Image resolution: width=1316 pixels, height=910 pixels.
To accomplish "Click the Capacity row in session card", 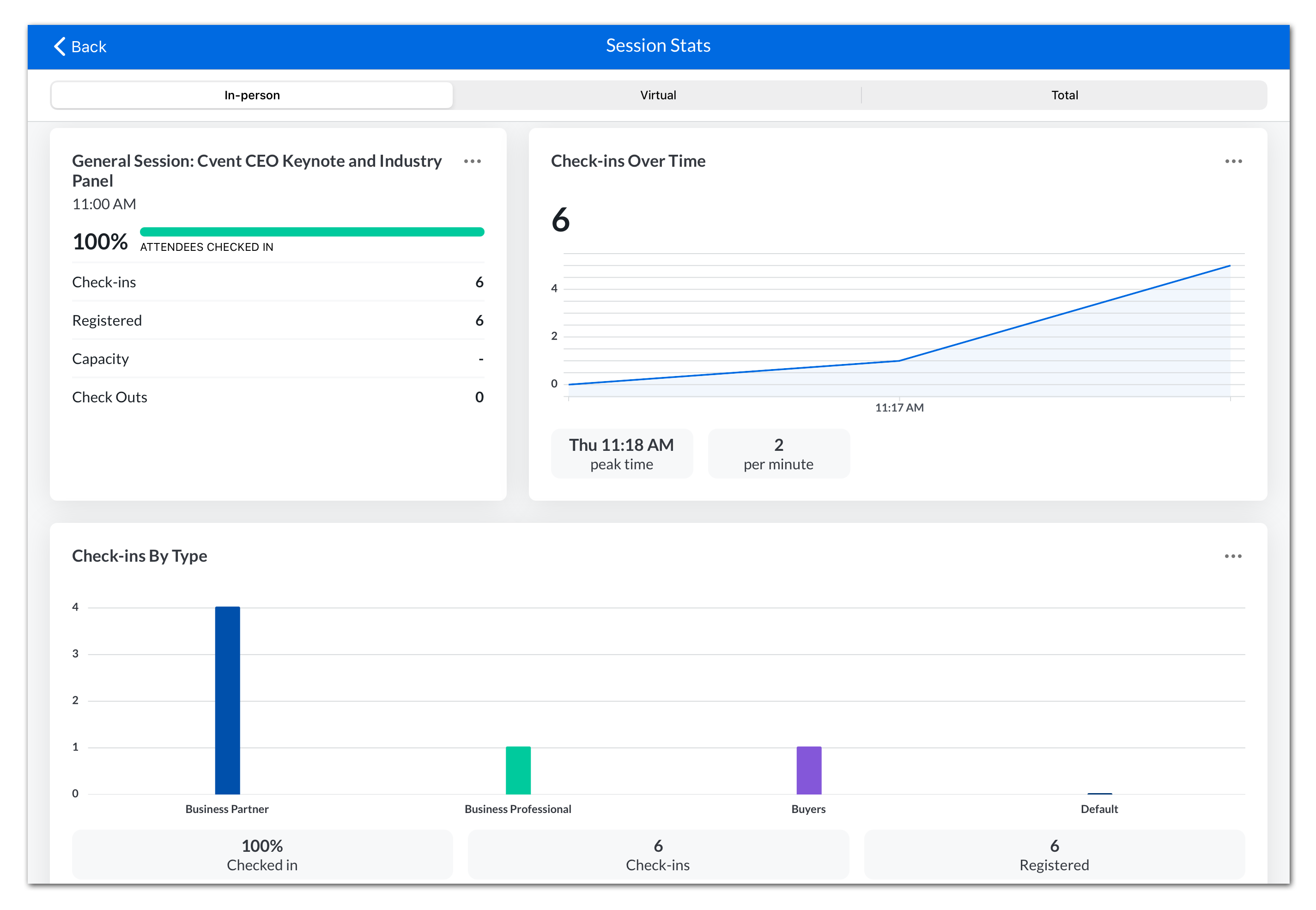I will pyautogui.click(x=278, y=358).
